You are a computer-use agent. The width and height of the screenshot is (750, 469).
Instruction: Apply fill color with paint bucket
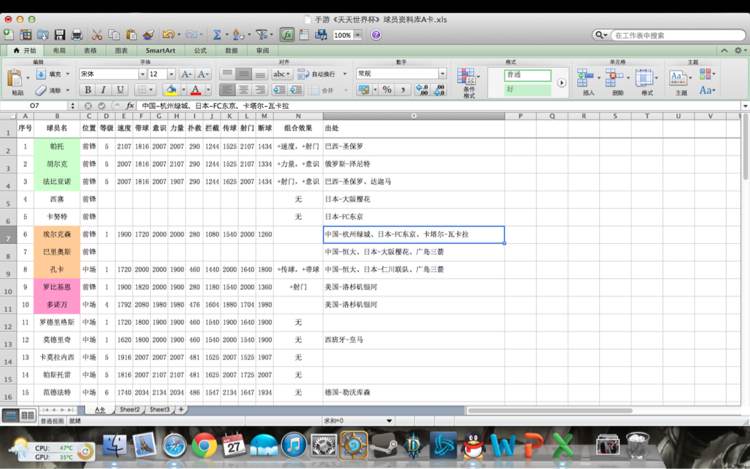click(x=171, y=89)
